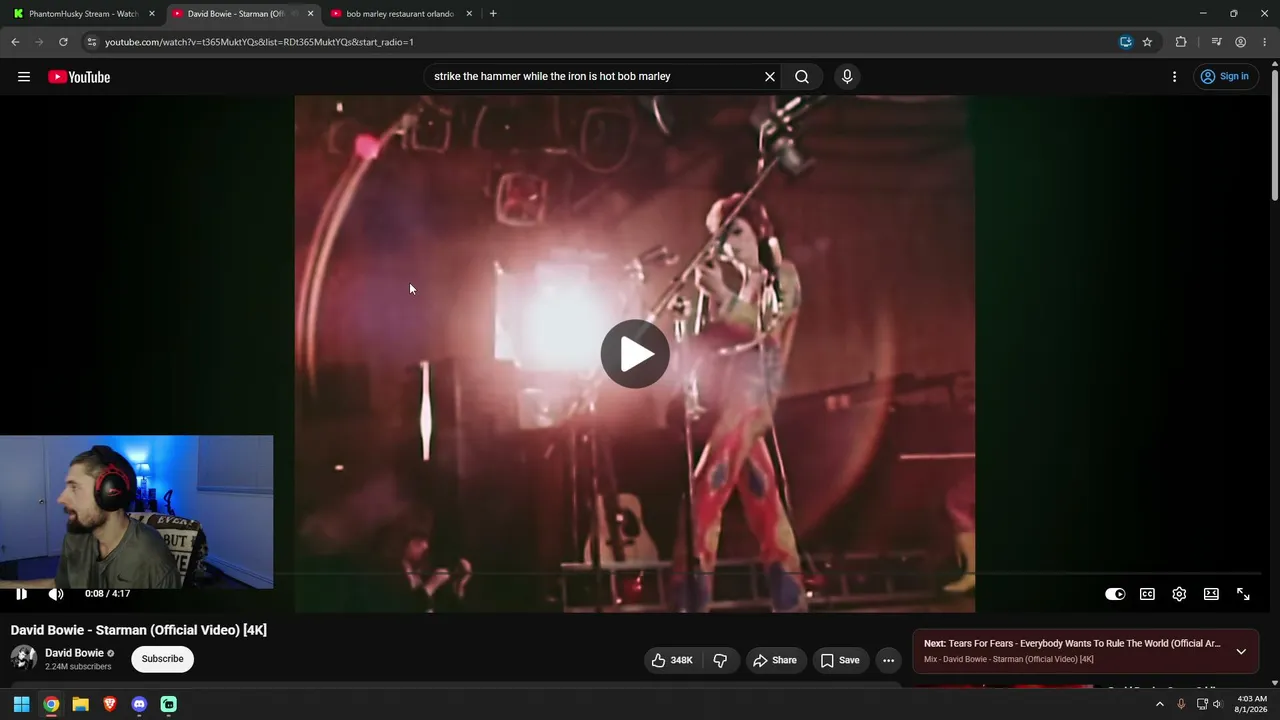Viewport: 1280px width, 720px height.
Task: Open Discord from the taskbar
Action: pos(139,704)
